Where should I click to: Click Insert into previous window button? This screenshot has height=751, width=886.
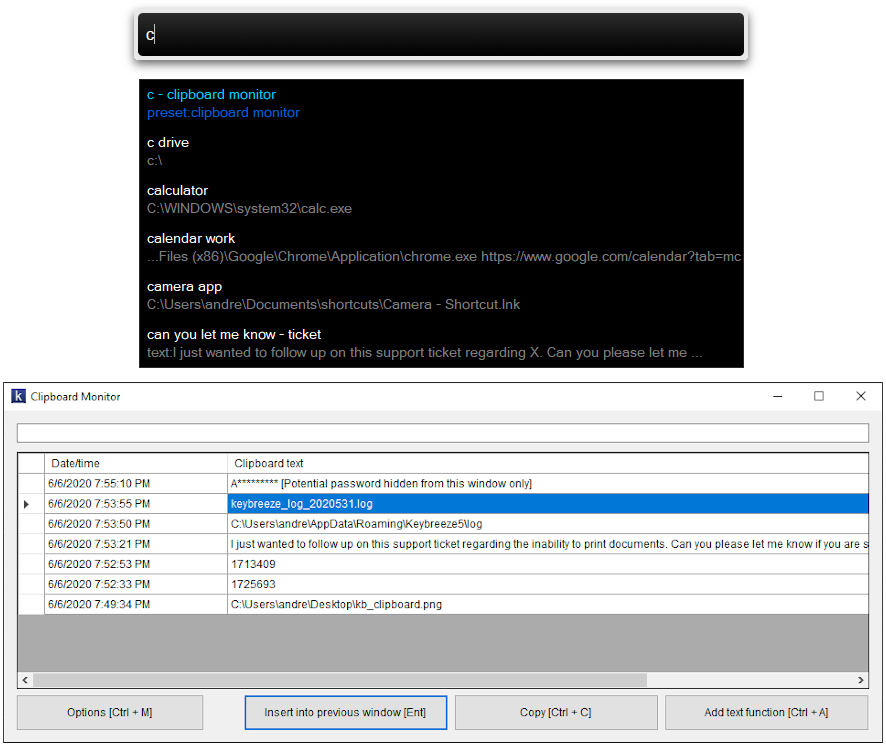(345, 713)
